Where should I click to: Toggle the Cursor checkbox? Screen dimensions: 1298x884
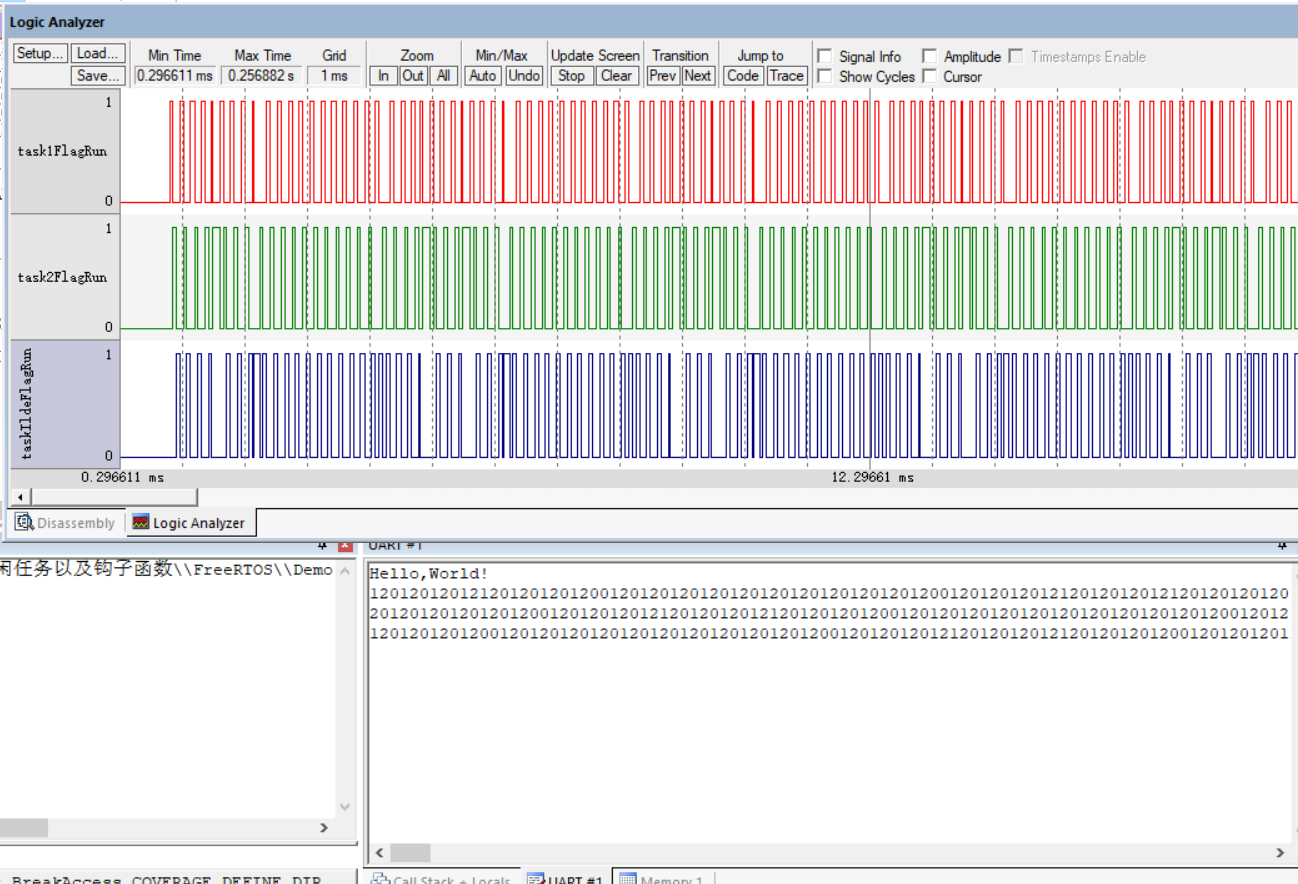point(929,77)
